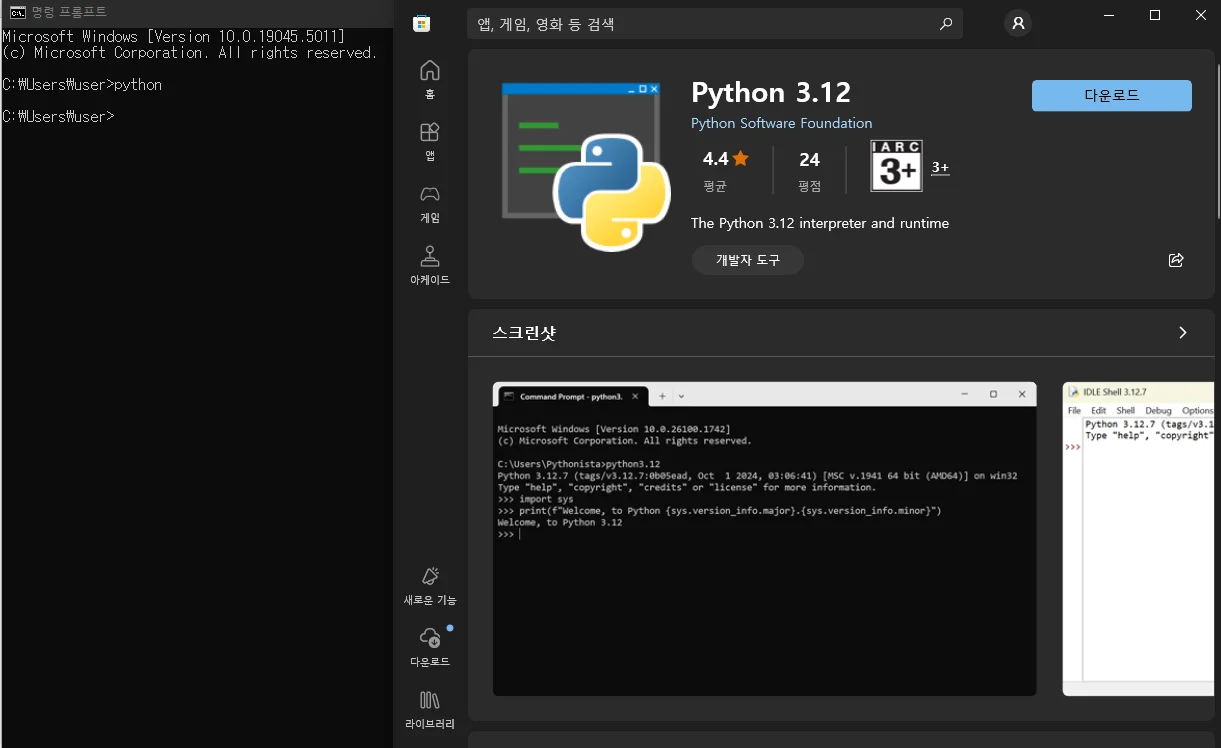The width and height of the screenshot is (1221, 748).
Task: Click the IARC 3+ rating badge
Action: [896, 166]
